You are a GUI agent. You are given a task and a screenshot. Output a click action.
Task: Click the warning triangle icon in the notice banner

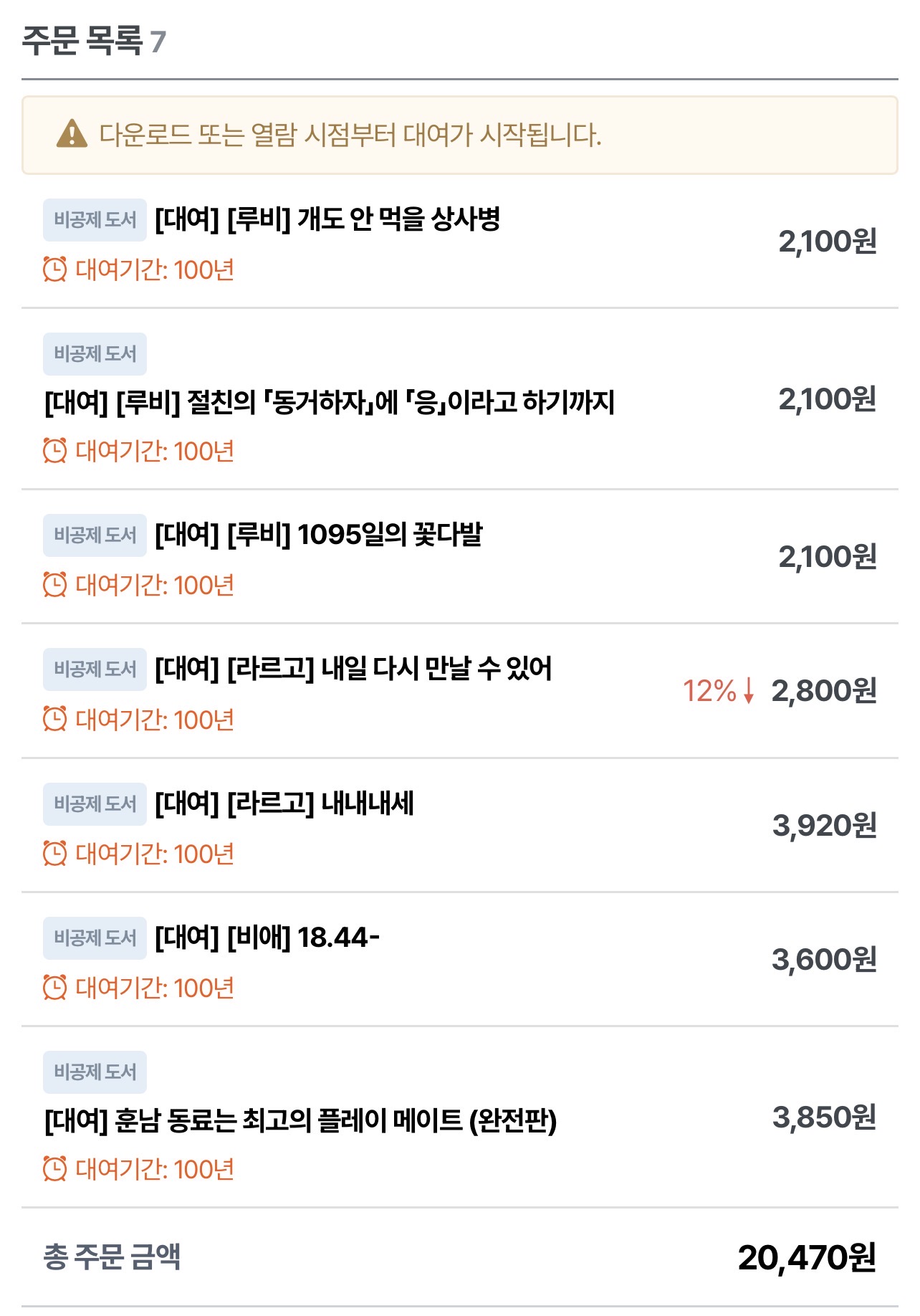click(72, 134)
